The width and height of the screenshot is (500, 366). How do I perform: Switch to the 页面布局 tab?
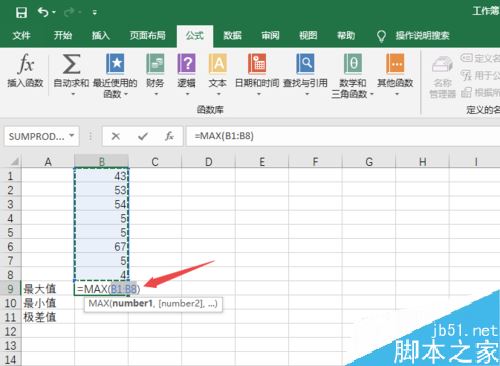click(x=148, y=35)
